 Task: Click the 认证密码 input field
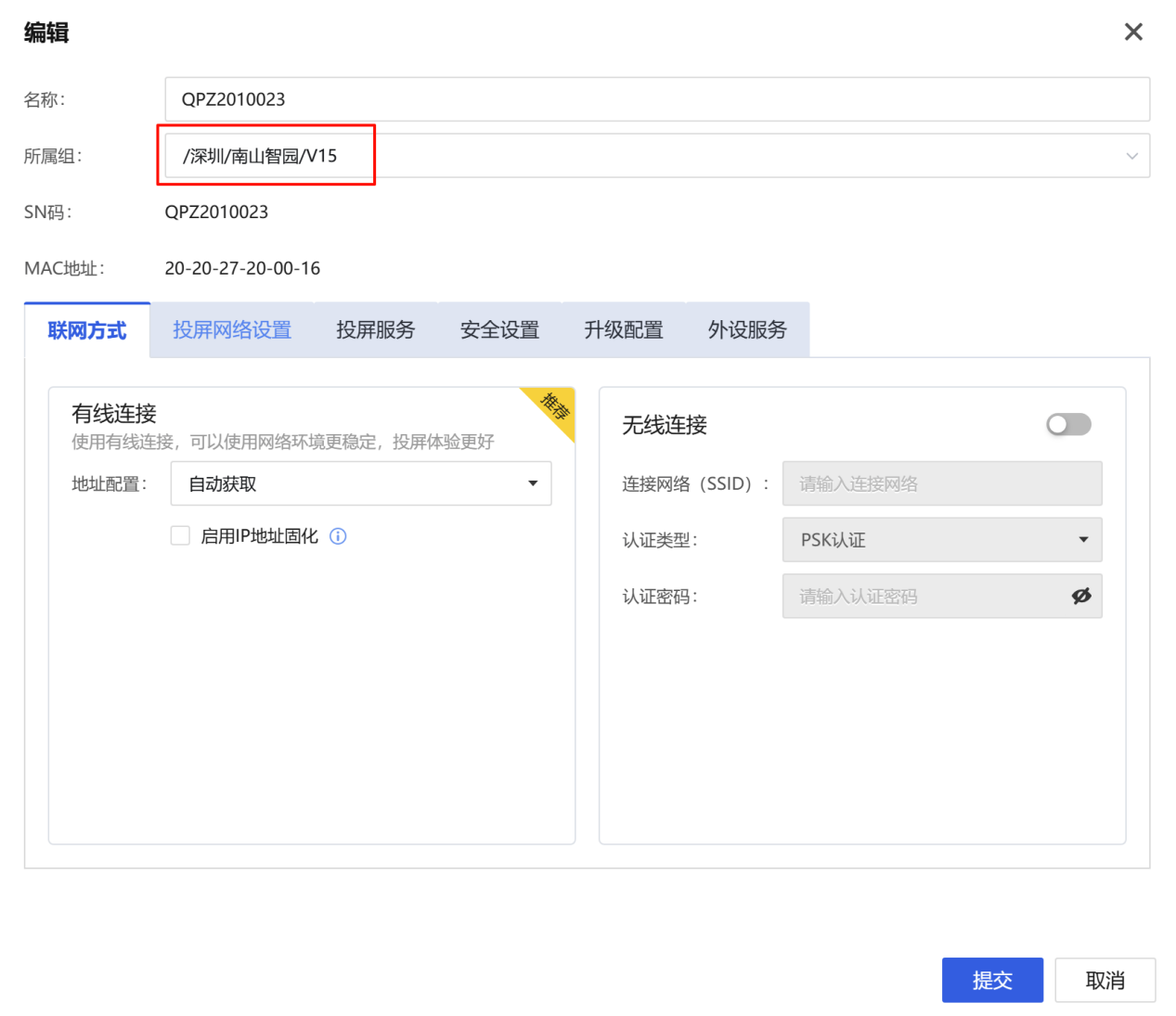point(924,596)
